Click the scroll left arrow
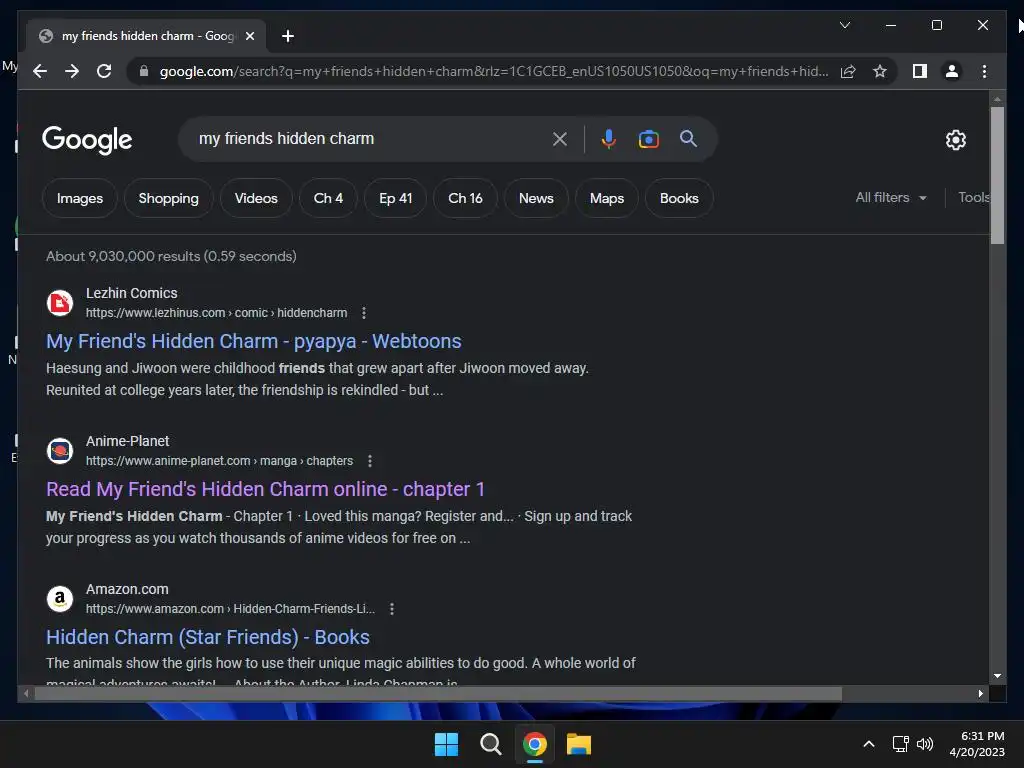 (x=26, y=694)
